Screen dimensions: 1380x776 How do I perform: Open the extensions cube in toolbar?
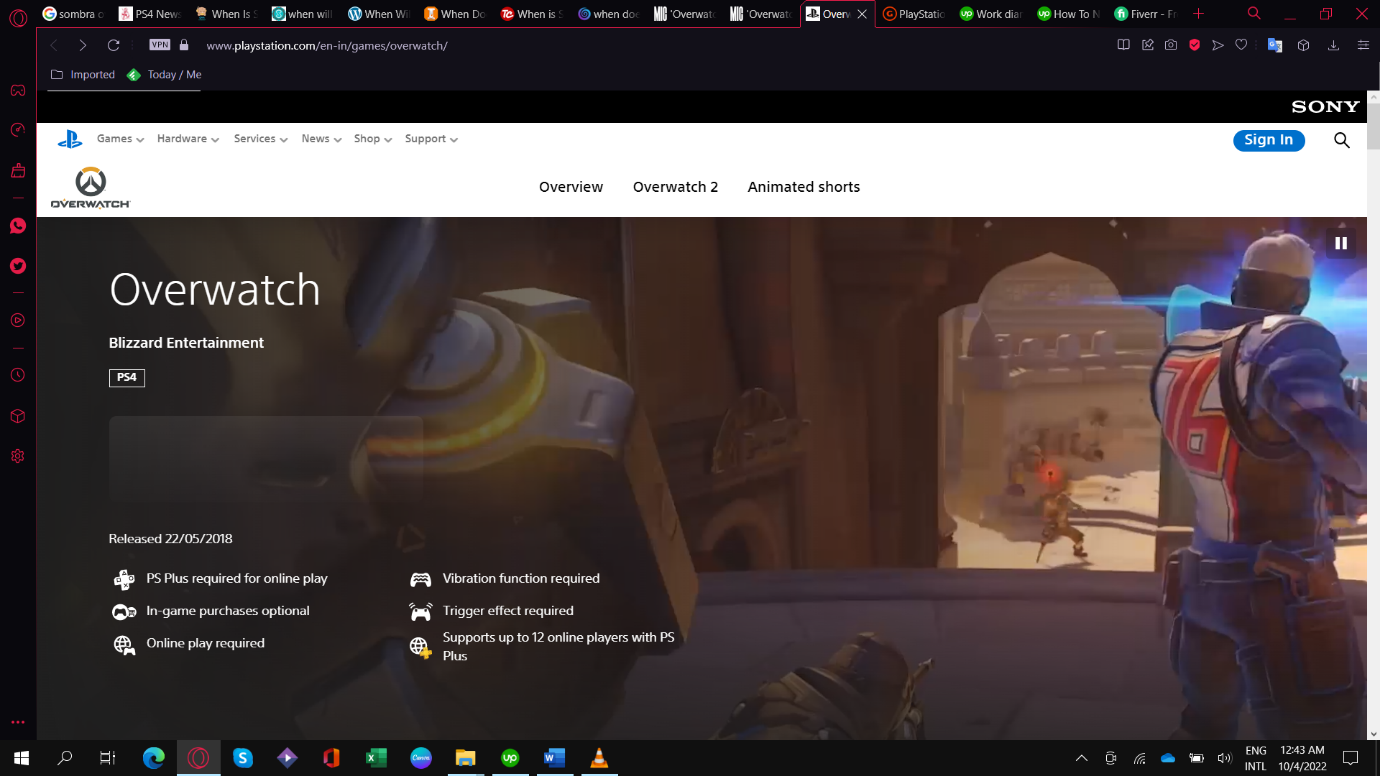[x=1303, y=45]
